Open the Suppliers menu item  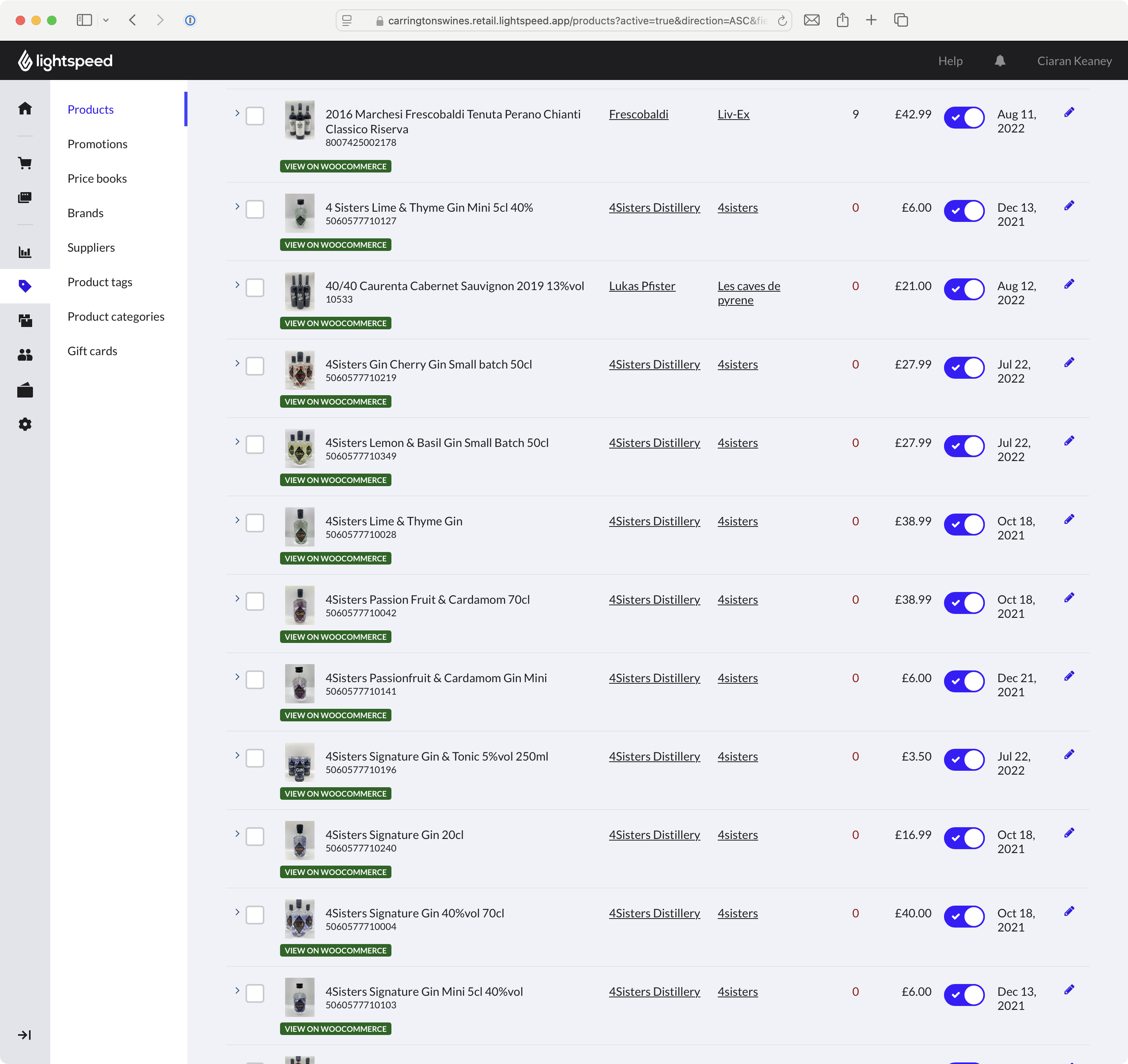click(91, 248)
